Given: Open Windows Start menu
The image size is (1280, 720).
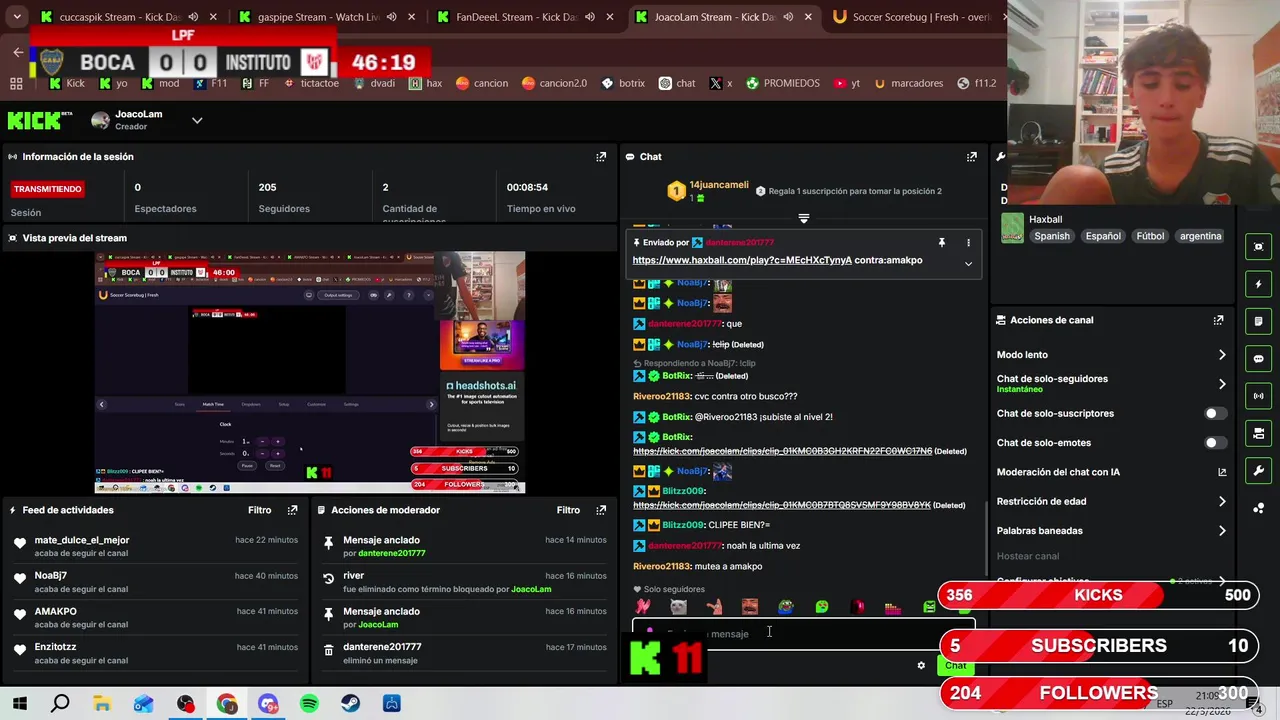Looking at the screenshot, I should pos(19,704).
